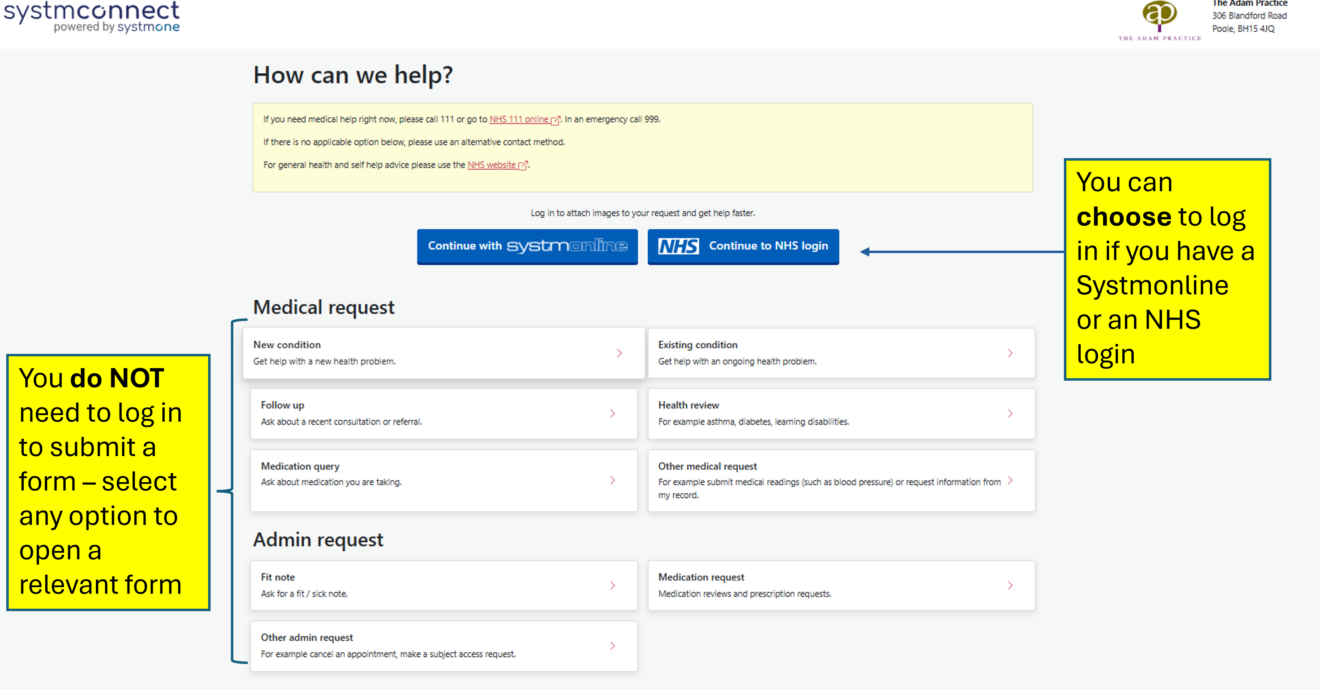Click the external link icon after NHS website
Image resolution: width=1320 pixels, height=689 pixels.
(x=522, y=166)
